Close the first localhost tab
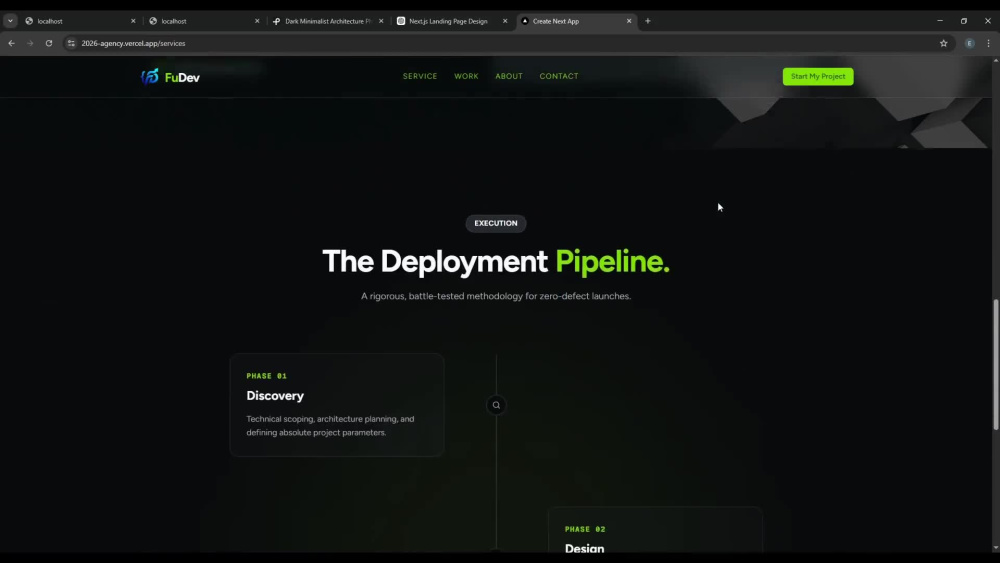1000x563 pixels. (133, 21)
